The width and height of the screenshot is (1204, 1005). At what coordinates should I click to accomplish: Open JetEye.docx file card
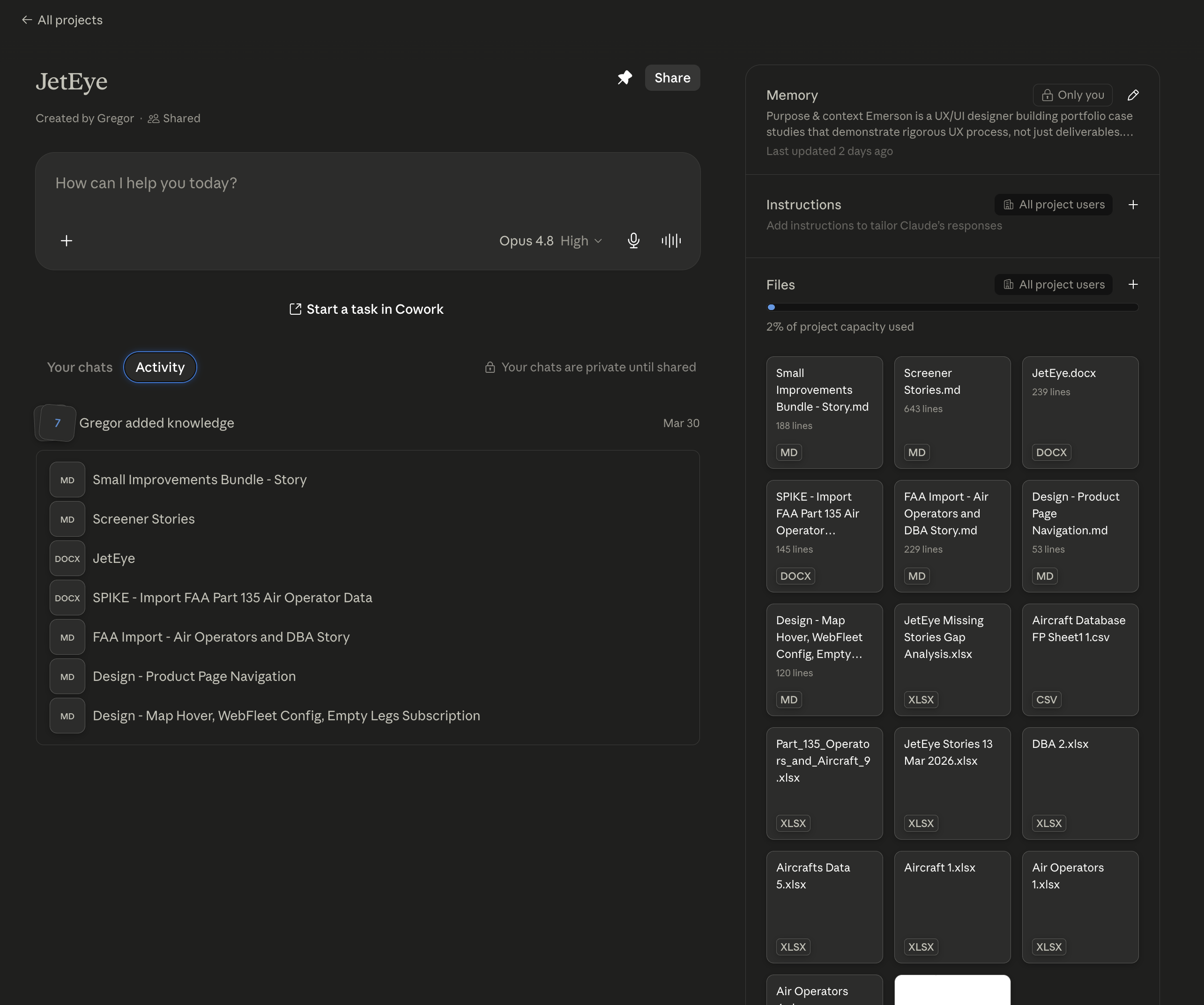click(x=1080, y=413)
